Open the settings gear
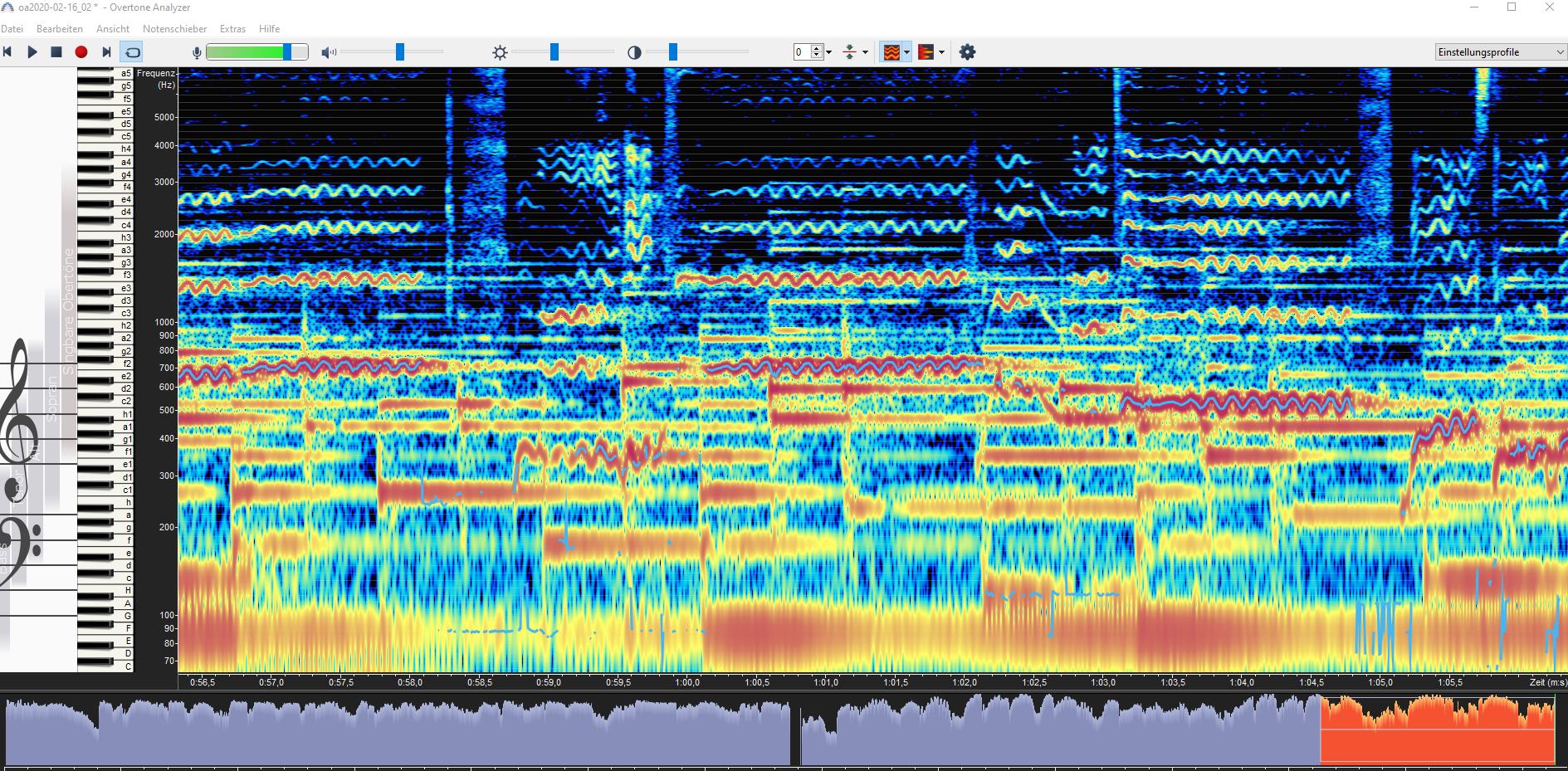Image resolution: width=1568 pixels, height=771 pixels. (967, 52)
